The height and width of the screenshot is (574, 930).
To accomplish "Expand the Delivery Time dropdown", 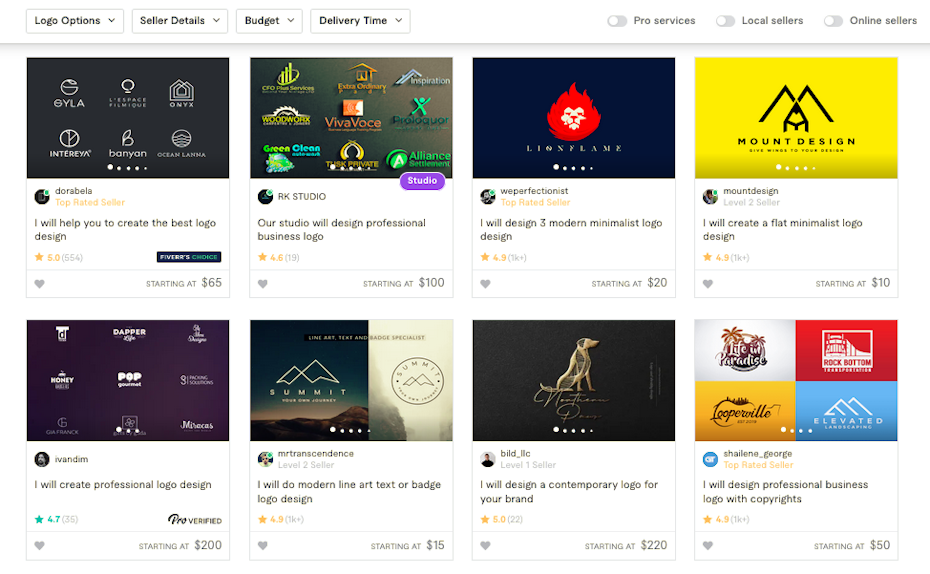I will click(x=360, y=21).
